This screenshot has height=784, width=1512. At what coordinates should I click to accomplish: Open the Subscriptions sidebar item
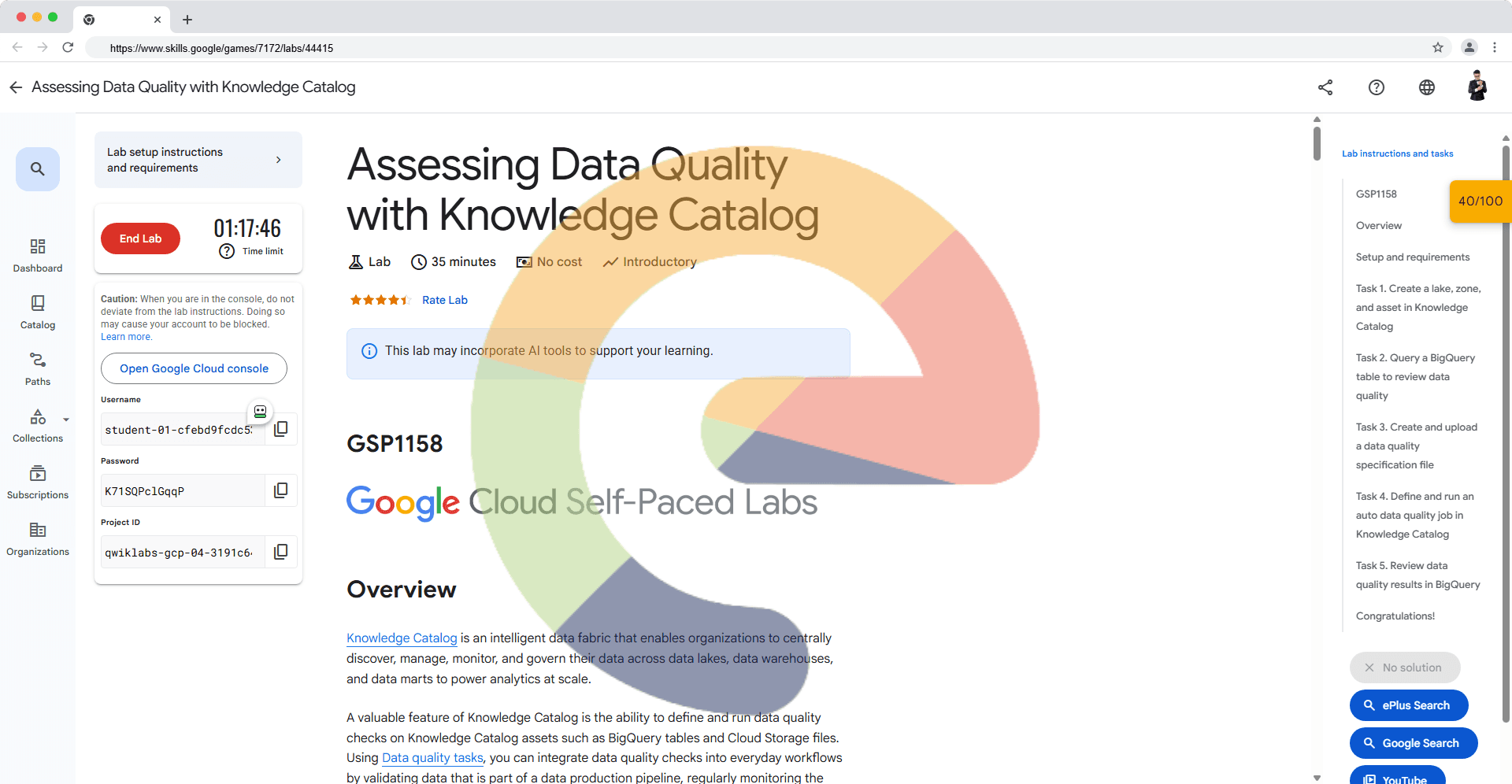[x=38, y=483]
